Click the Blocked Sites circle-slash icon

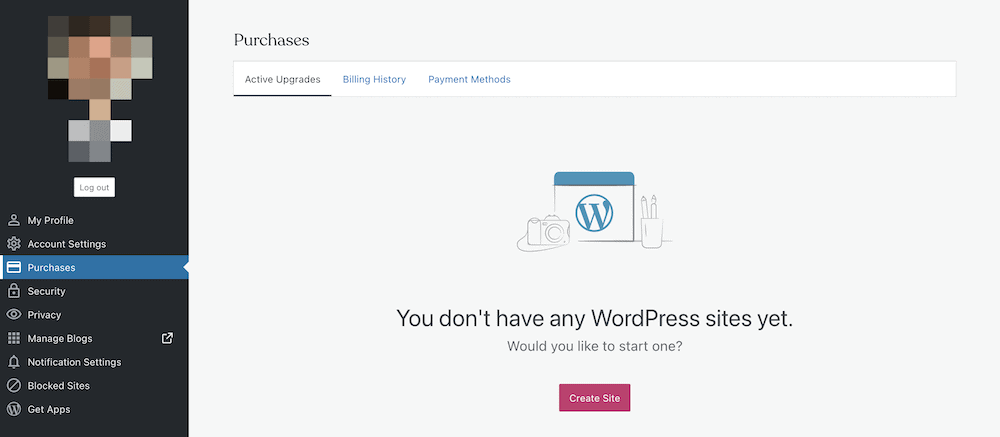(13, 386)
